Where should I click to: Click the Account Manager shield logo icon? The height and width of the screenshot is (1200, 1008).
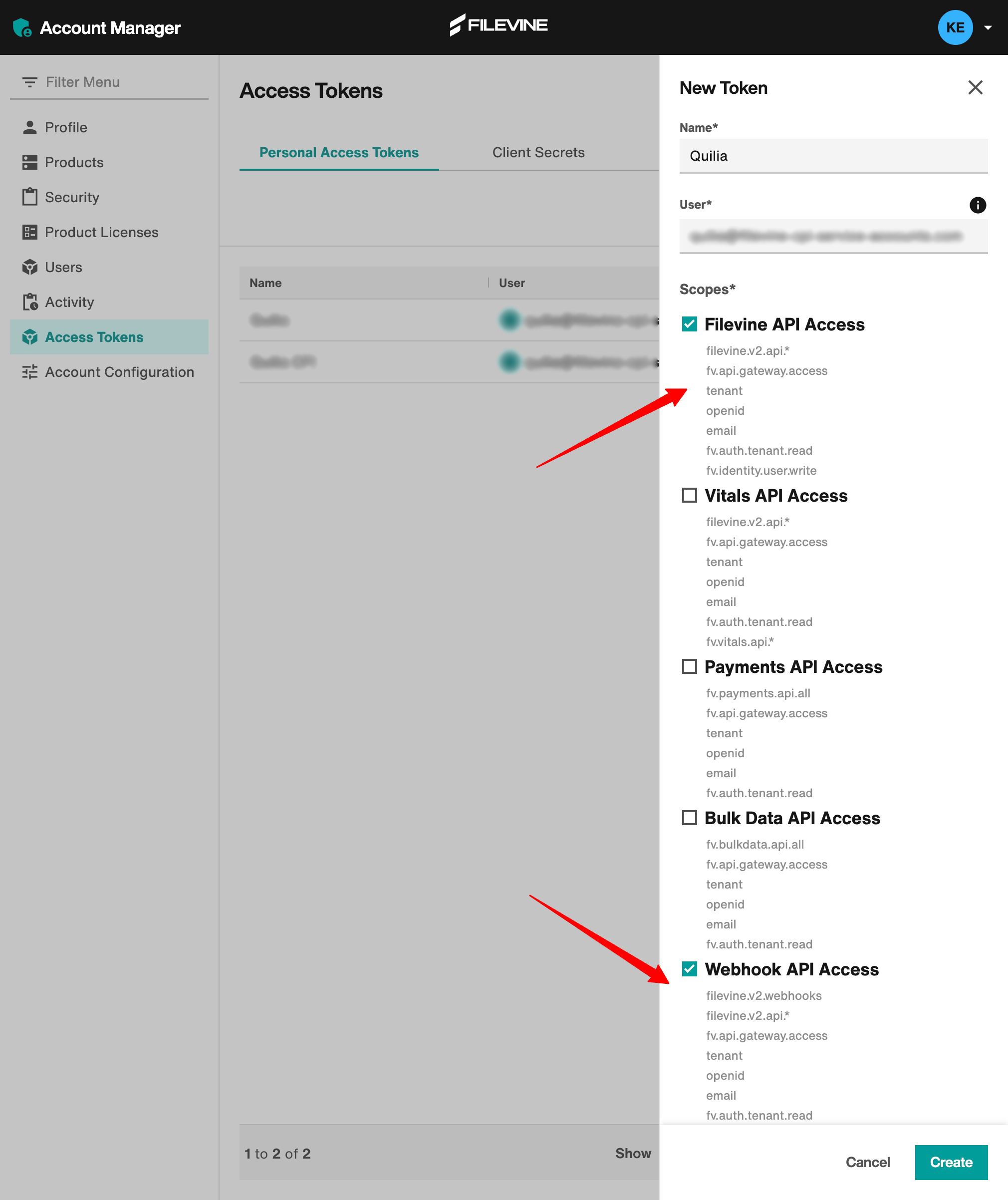pyautogui.click(x=22, y=27)
